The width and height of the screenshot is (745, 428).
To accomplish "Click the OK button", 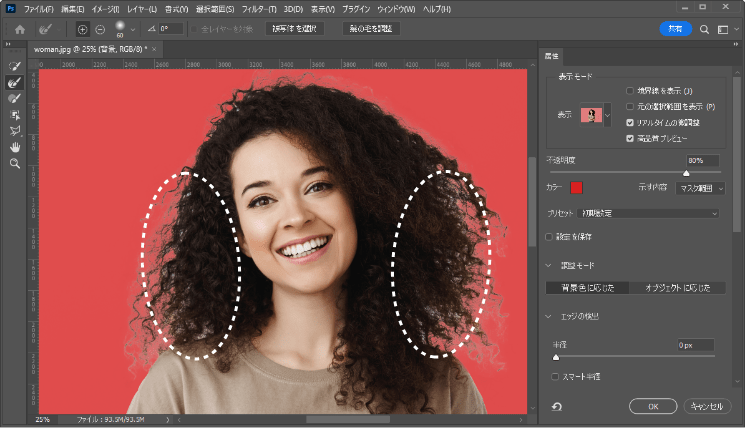I will pyautogui.click(x=652, y=407).
